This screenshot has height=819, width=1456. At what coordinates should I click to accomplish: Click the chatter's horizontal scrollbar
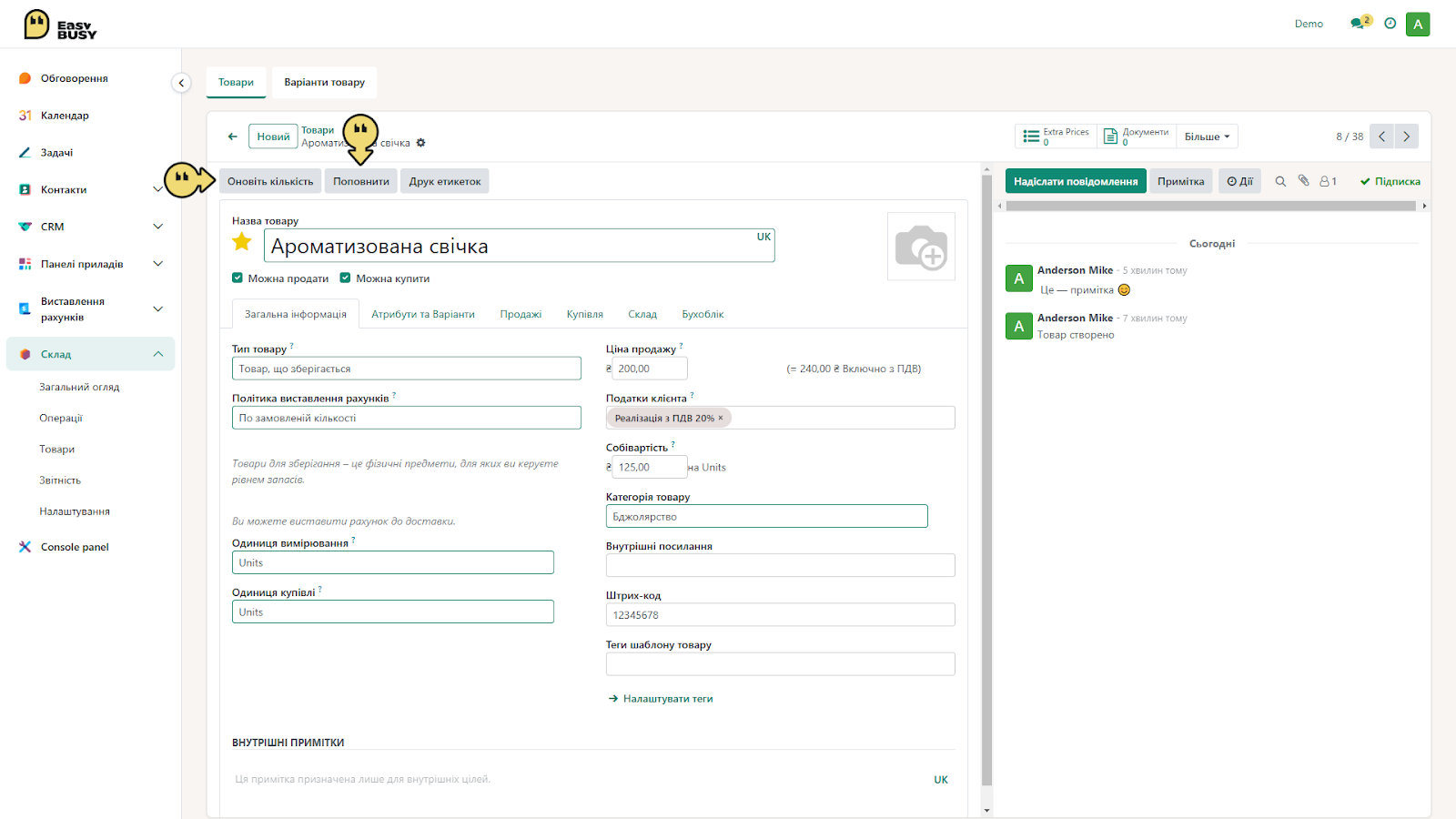[x=1210, y=206]
